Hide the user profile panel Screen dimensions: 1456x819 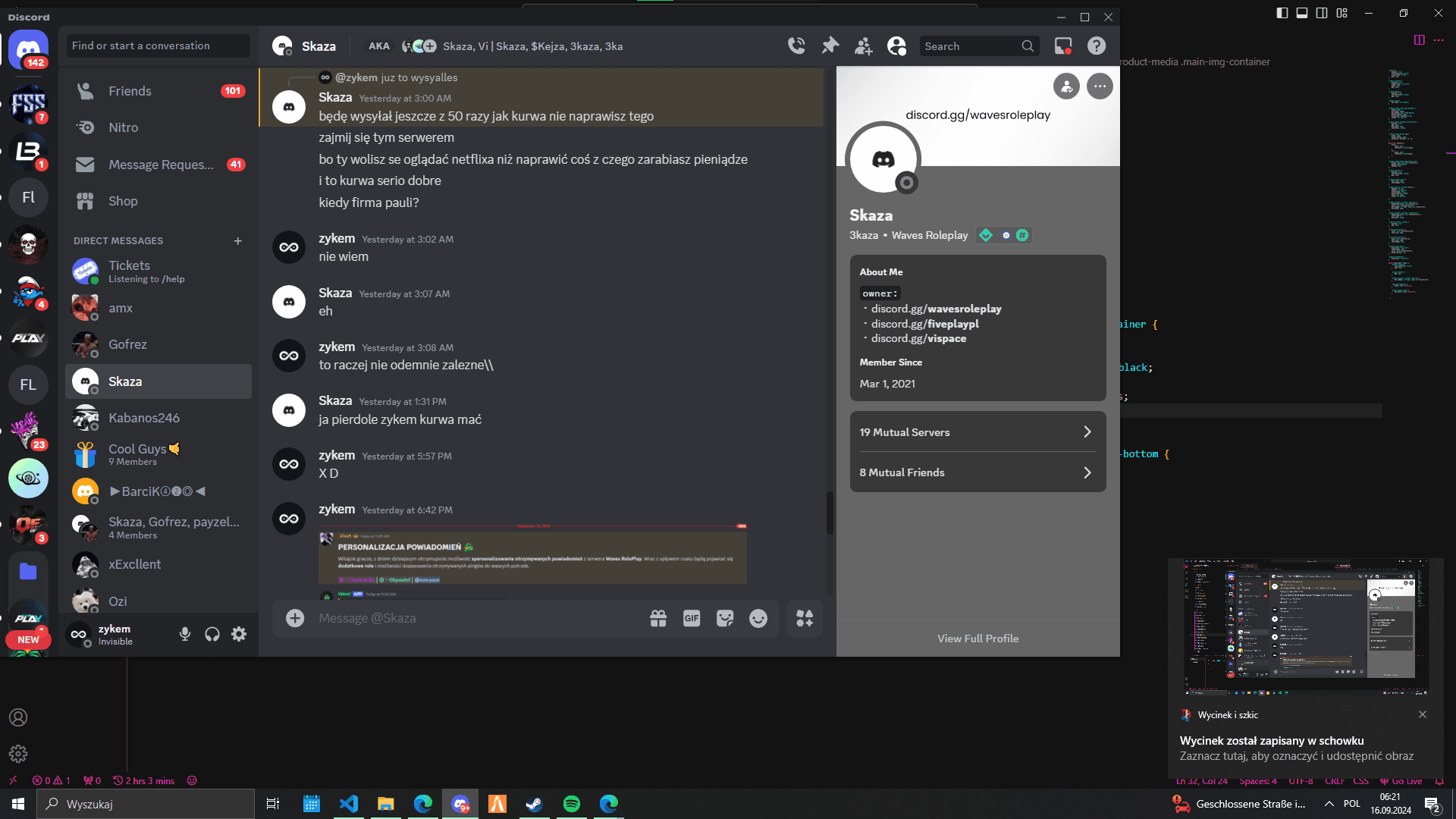click(x=897, y=46)
